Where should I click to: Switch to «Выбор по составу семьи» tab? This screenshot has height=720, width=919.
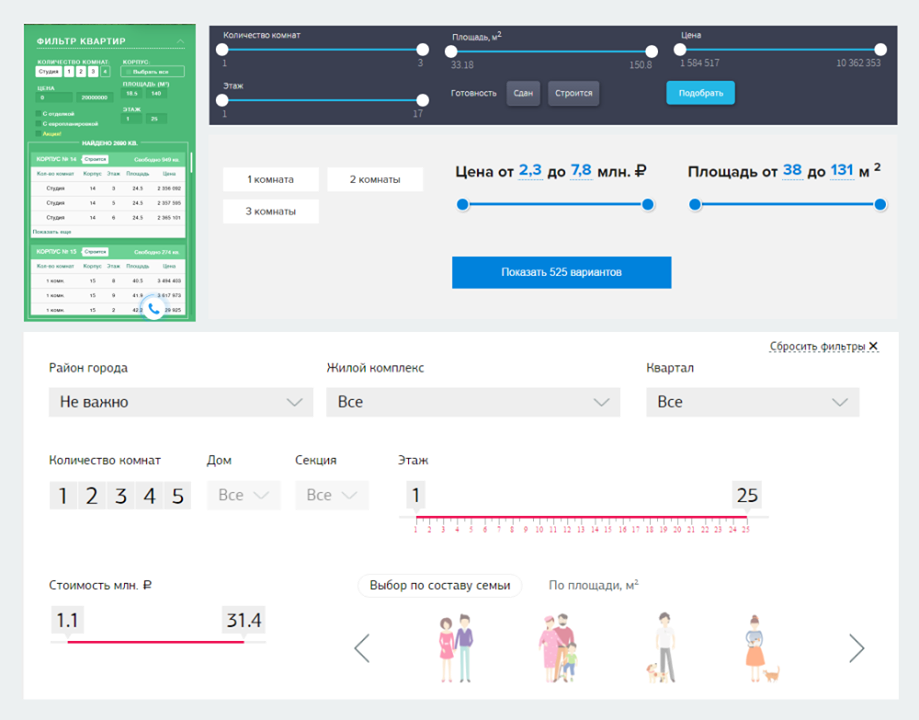tap(440, 585)
